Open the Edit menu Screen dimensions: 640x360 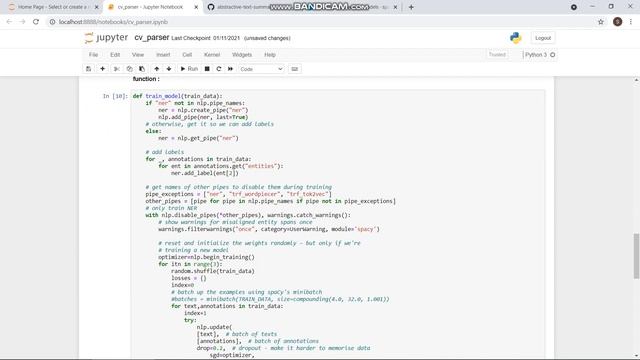tap(115, 55)
